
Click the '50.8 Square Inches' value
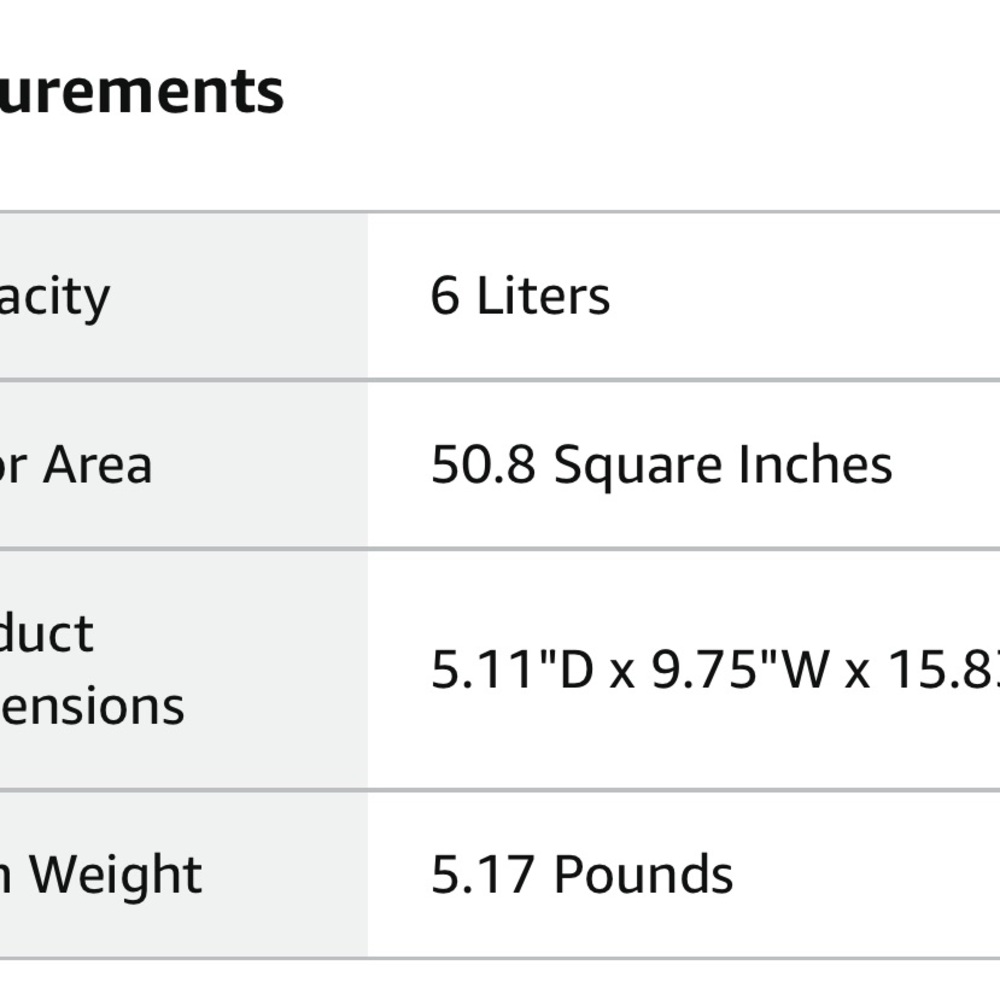[x=661, y=466]
